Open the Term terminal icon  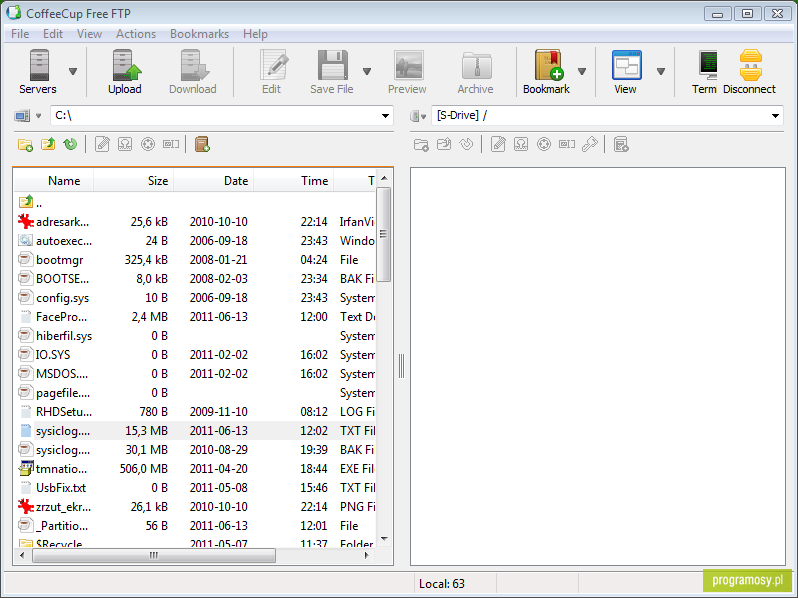(708, 65)
